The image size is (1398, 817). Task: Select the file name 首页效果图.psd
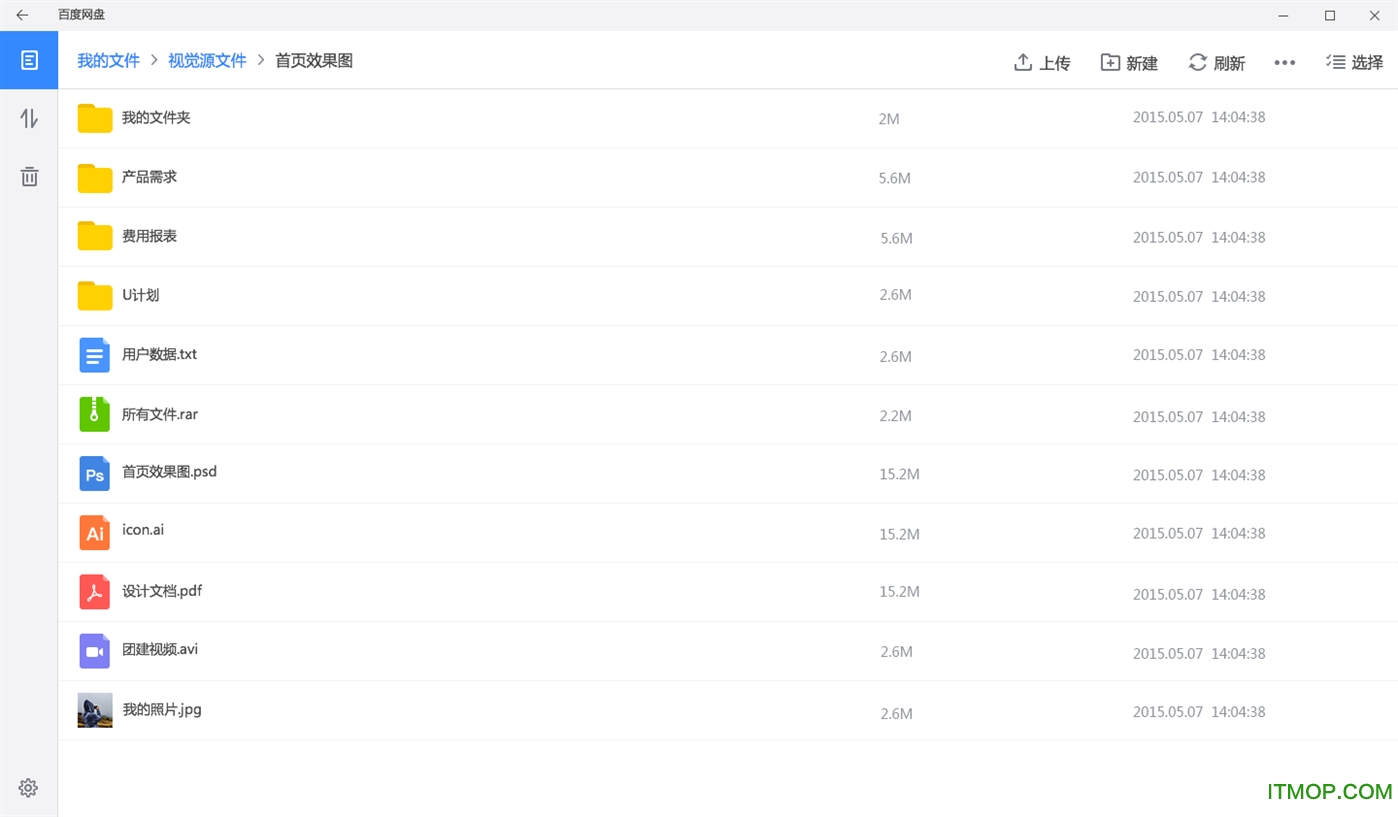169,471
